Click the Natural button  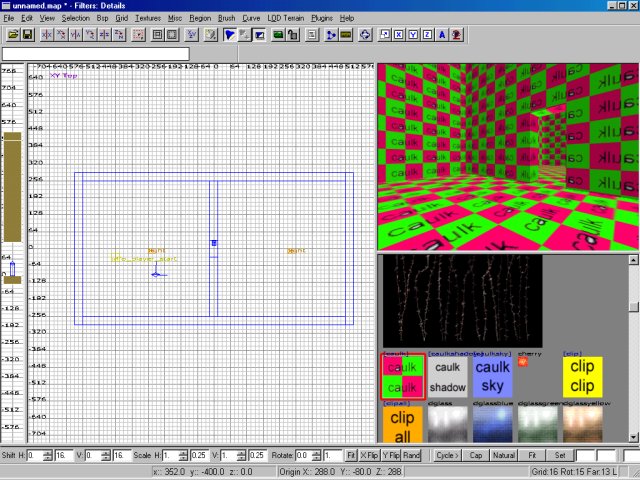click(x=504, y=456)
